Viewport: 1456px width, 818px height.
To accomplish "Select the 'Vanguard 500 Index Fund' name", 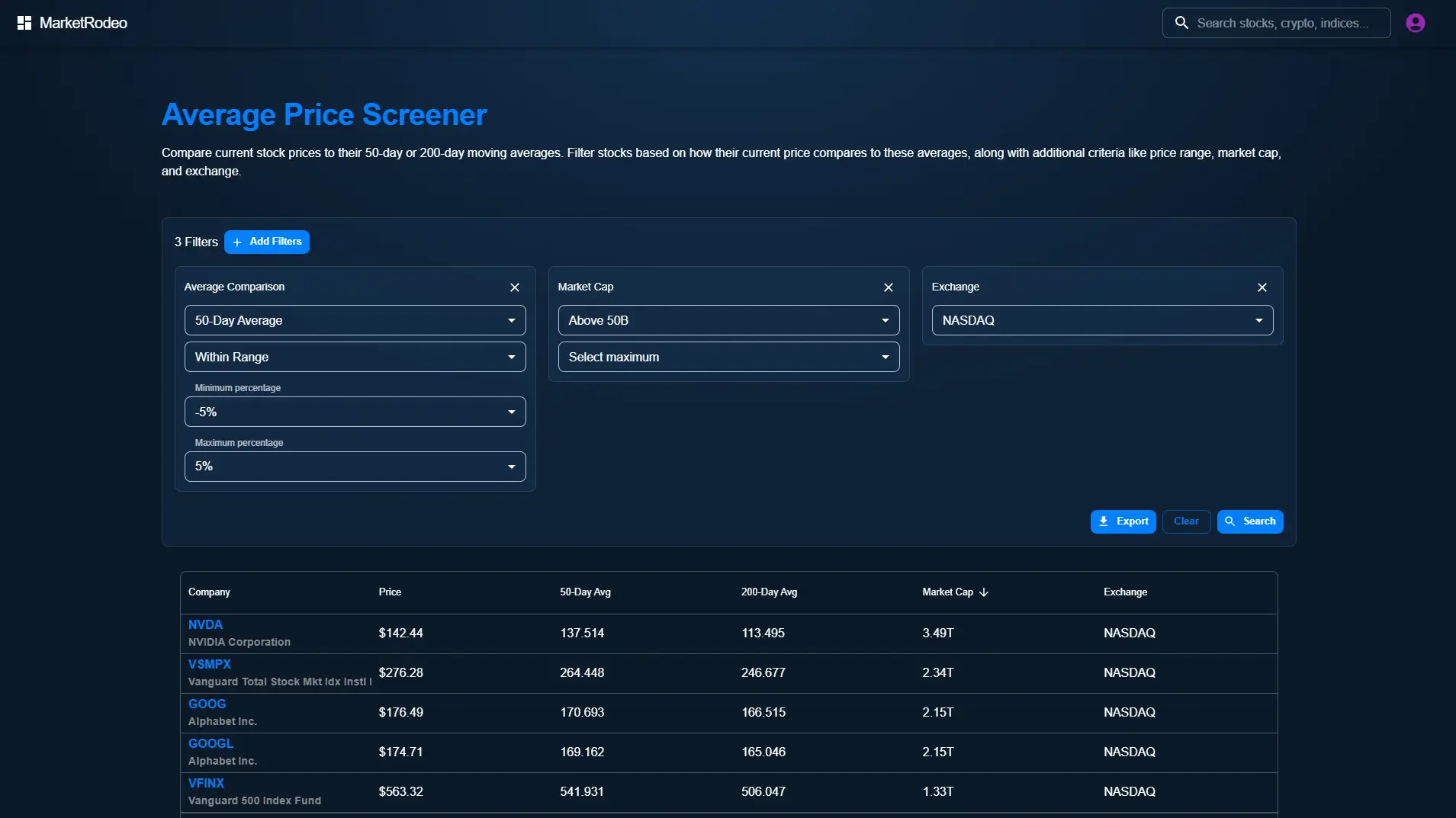I will [255, 800].
